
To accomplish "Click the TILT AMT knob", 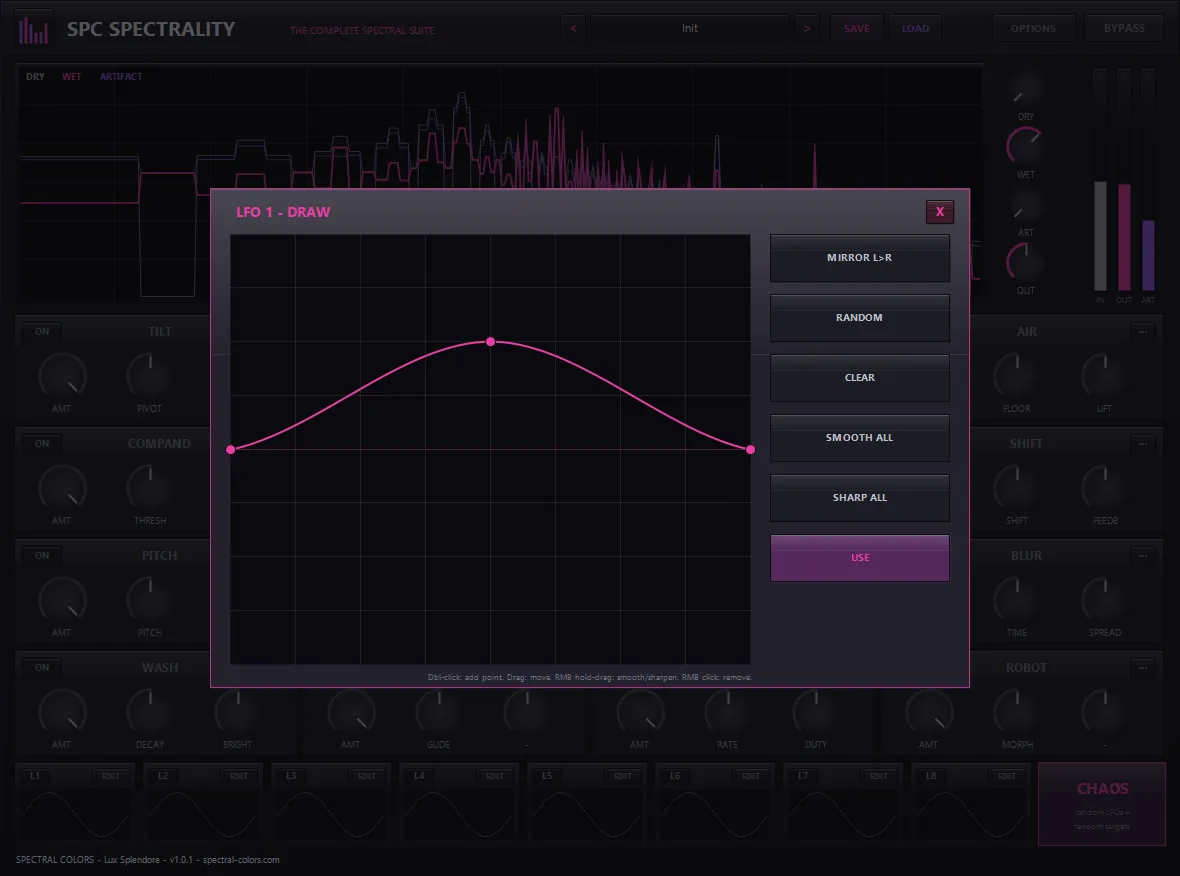I will (62, 376).
